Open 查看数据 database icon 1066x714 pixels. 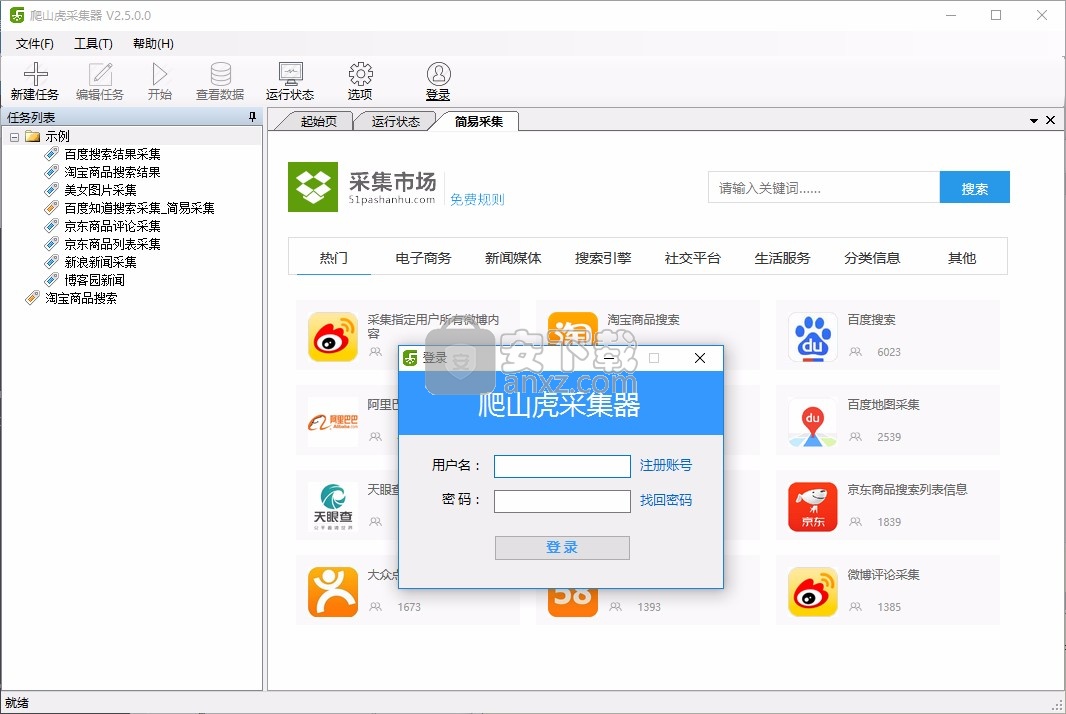pyautogui.click(x=220, y=73)
